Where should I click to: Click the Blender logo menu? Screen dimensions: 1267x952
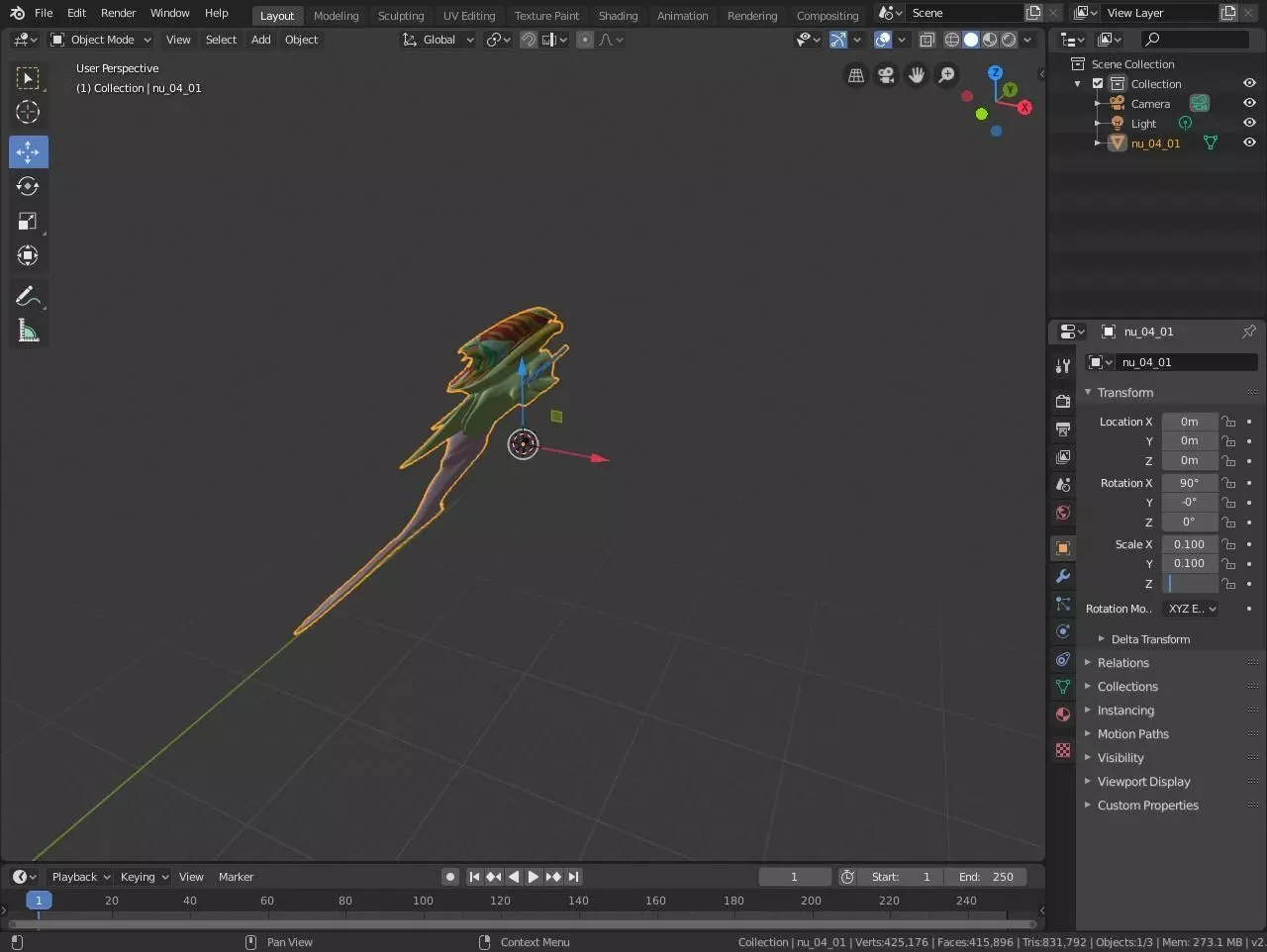(x=17, y=13)
